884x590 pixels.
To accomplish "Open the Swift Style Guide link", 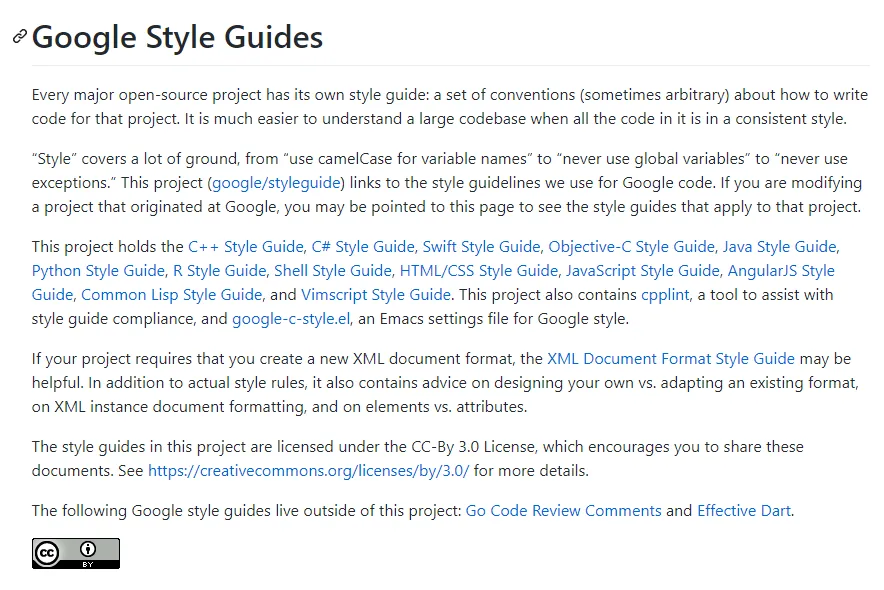I will pyautogui.click(x=481, y=246).
